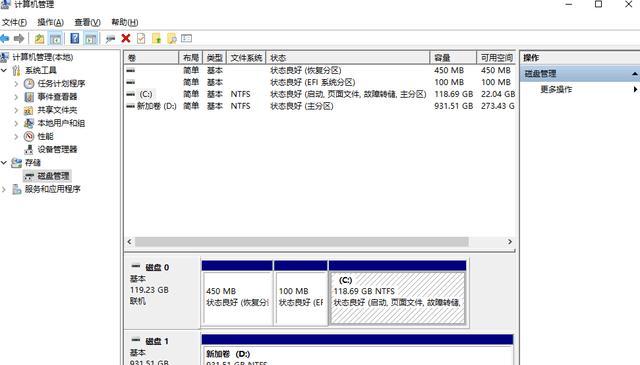Select Local Users and Groups icon
The height and width of the screenshot is (365, 640).
(x=29, y=123)
